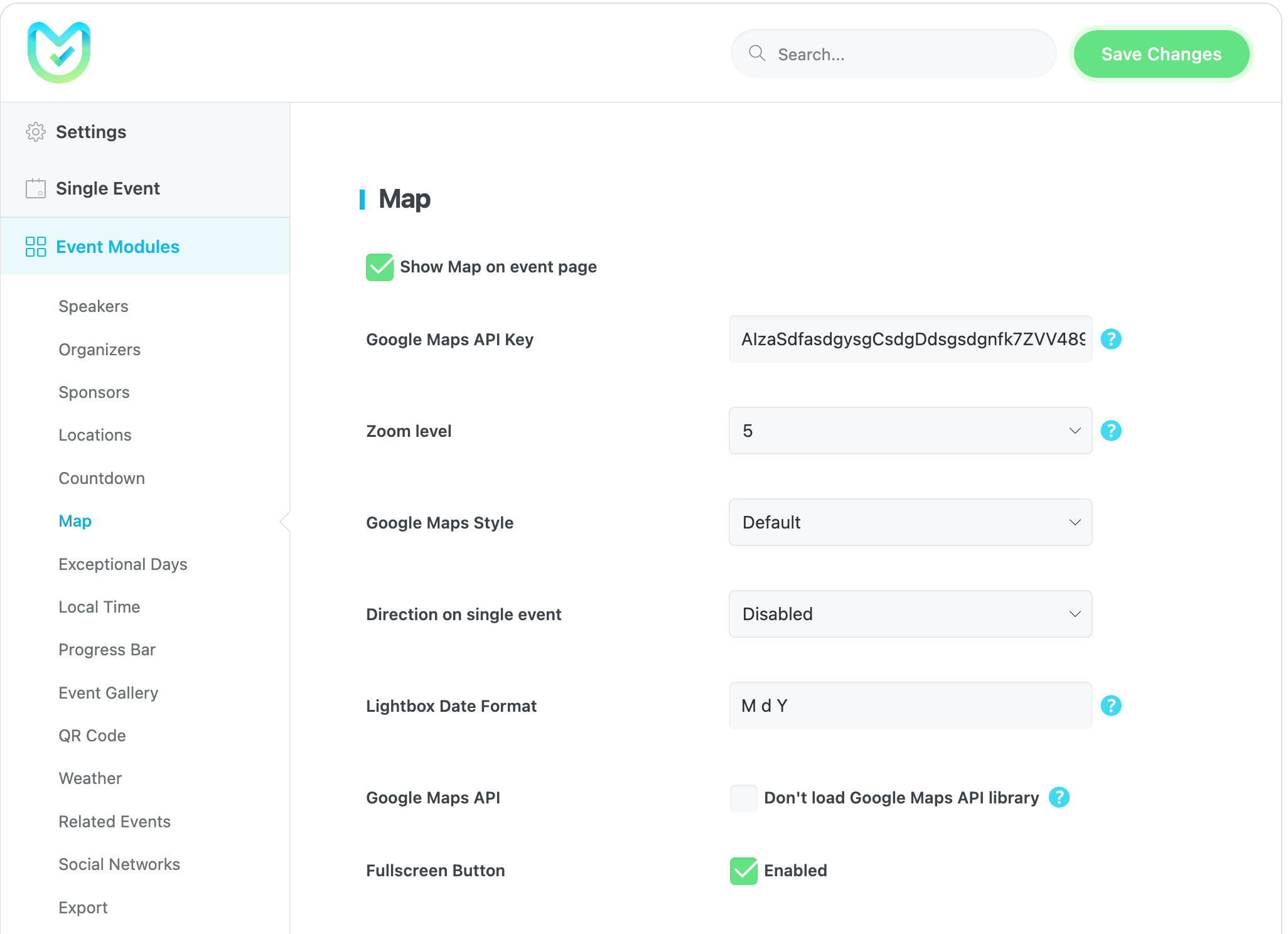Open help for Google Maps API Key
This screenshot has height=934, width=1288.
(1111, 339)
